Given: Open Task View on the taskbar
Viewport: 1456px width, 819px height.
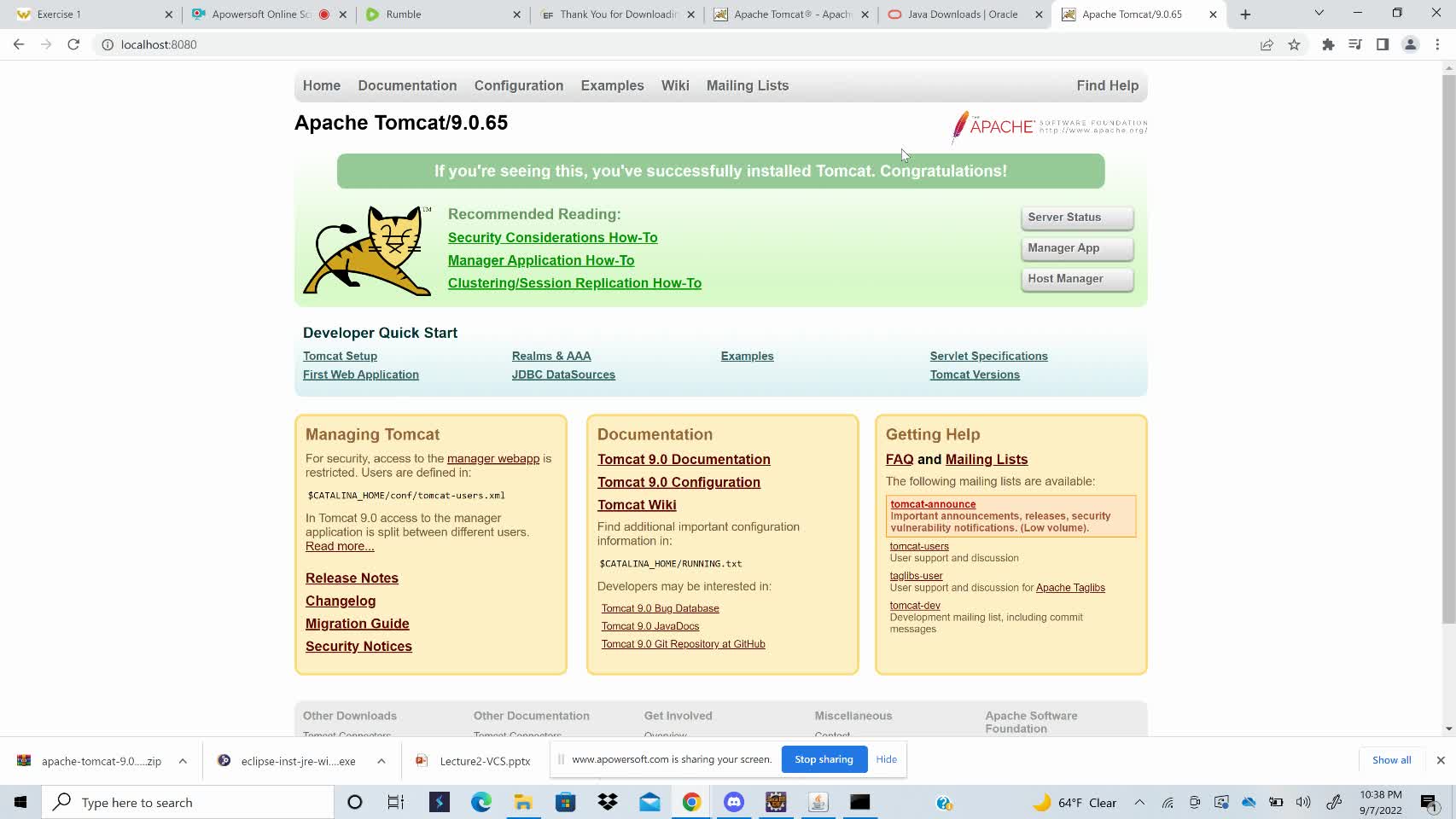Looking at the screenshot, I should tap(396, 802).
